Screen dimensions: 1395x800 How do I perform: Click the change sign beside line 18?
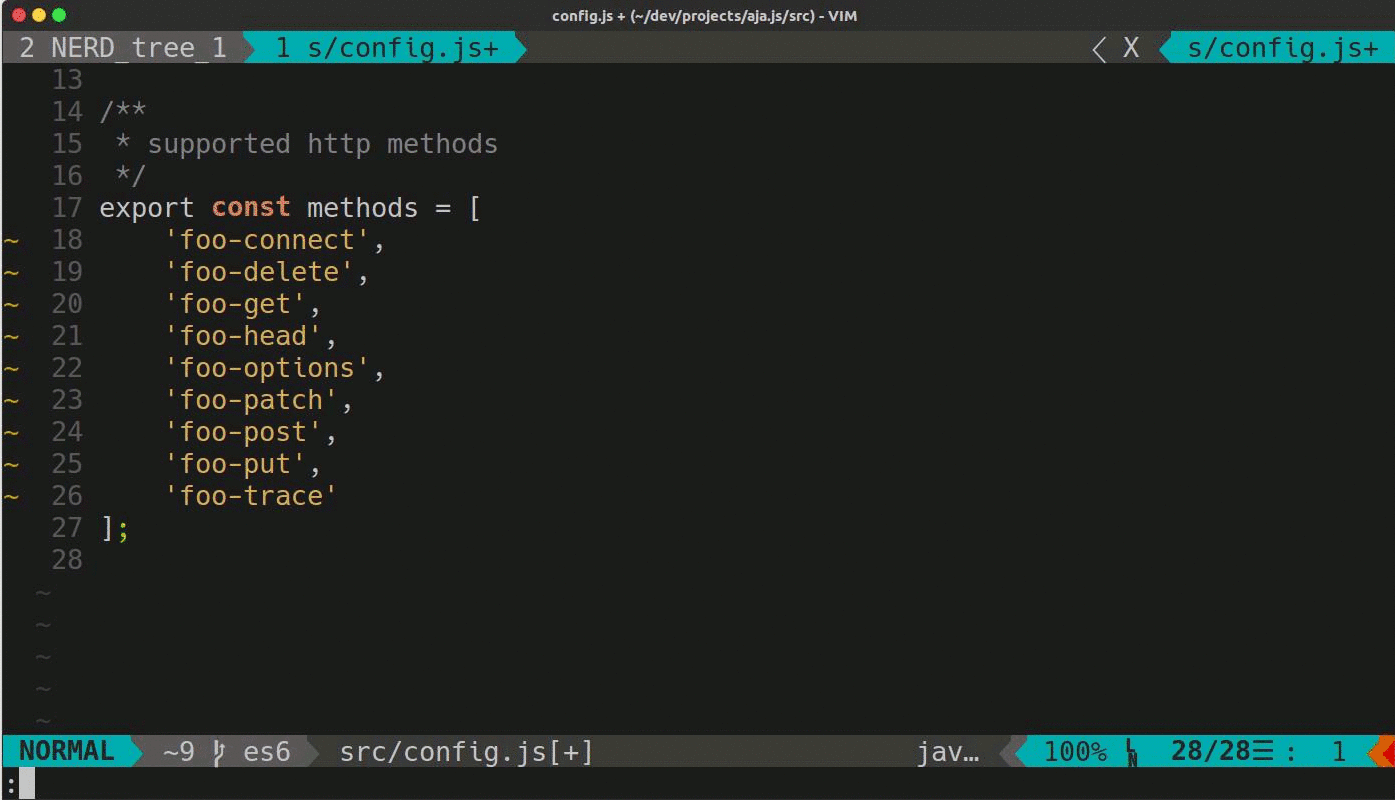point(12,241)
